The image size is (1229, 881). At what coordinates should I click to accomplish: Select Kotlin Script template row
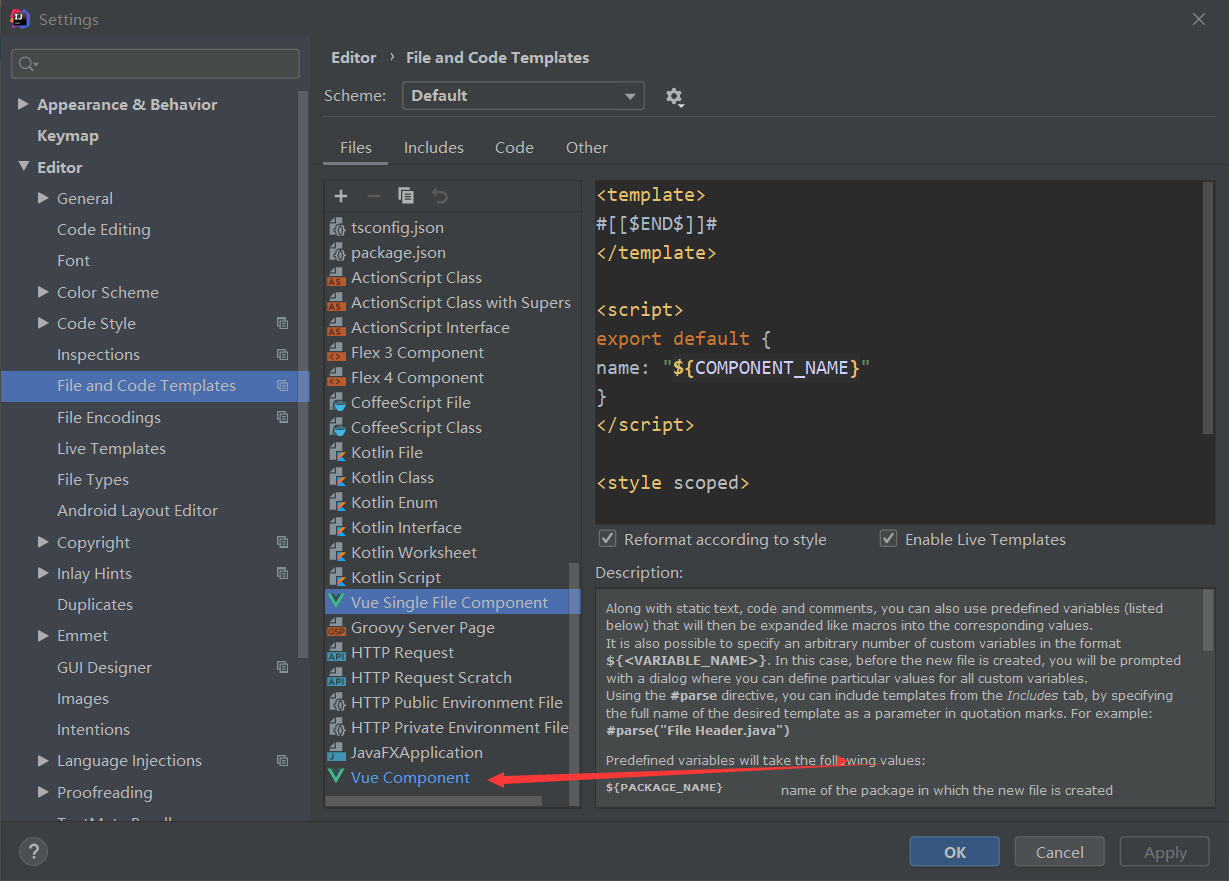tap(447, 577)
